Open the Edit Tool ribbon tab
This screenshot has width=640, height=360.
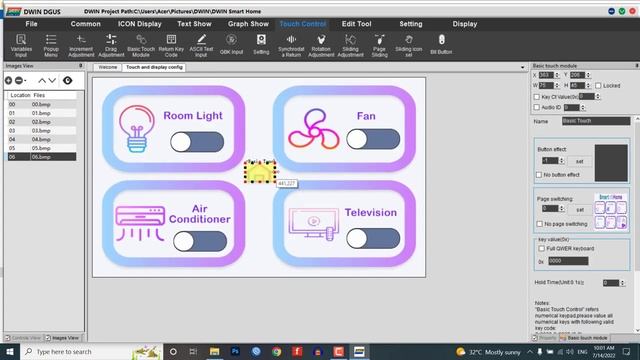(x=356, y=24)
